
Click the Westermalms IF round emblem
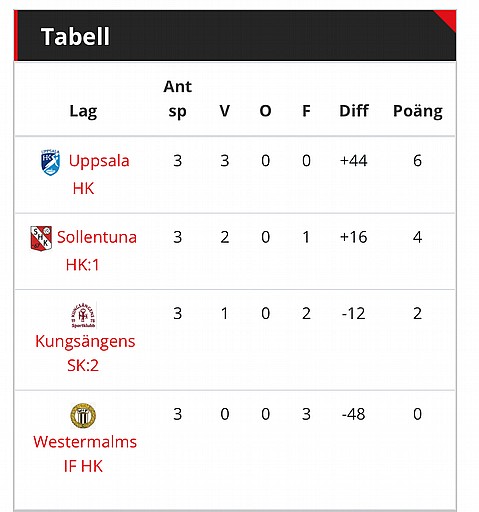pos(83,416)
